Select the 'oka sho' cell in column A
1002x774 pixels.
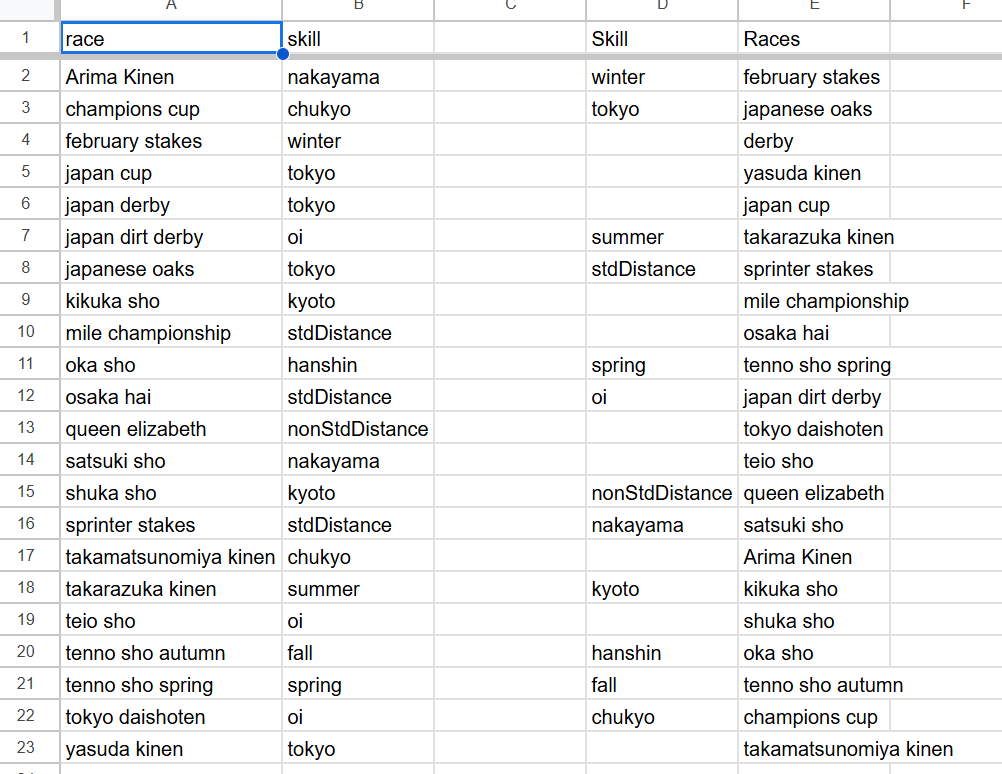pyautogui.click(x=171, y=364)
